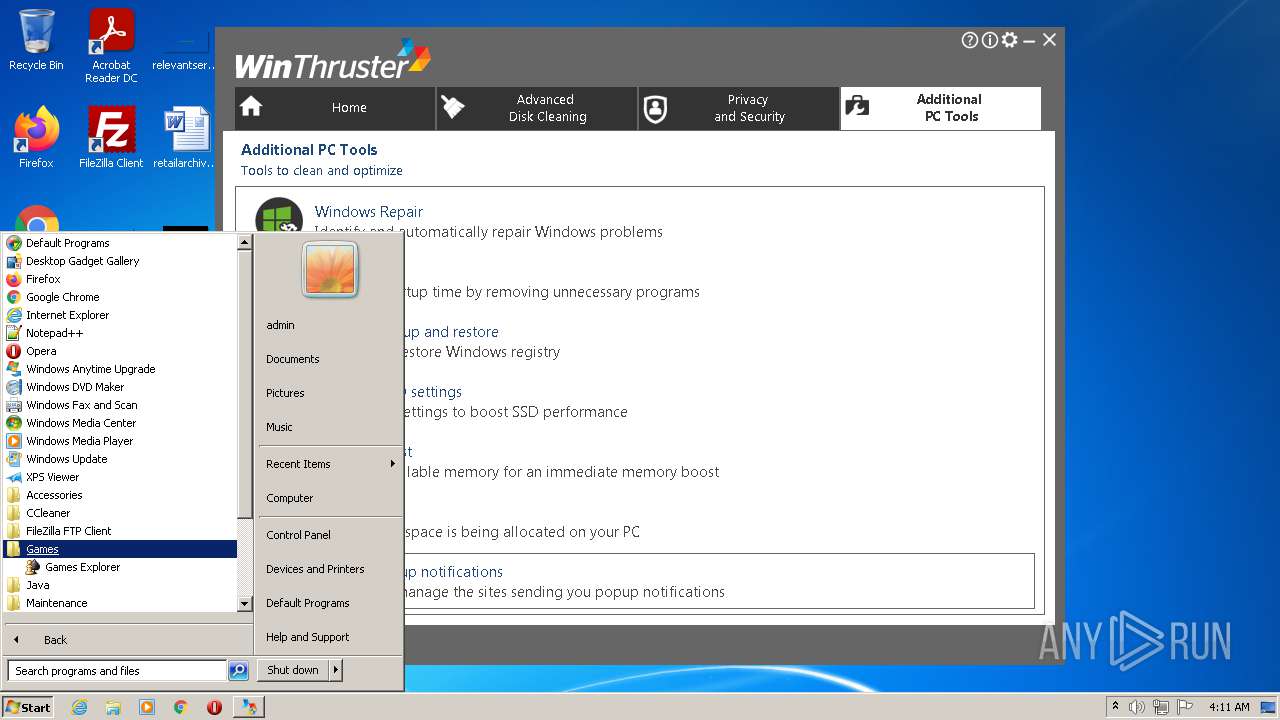This screenshot has width=1280, height=720.
Task: Switch to Advanced Disk Cleaning tab
Action: [x=537, y=108]
